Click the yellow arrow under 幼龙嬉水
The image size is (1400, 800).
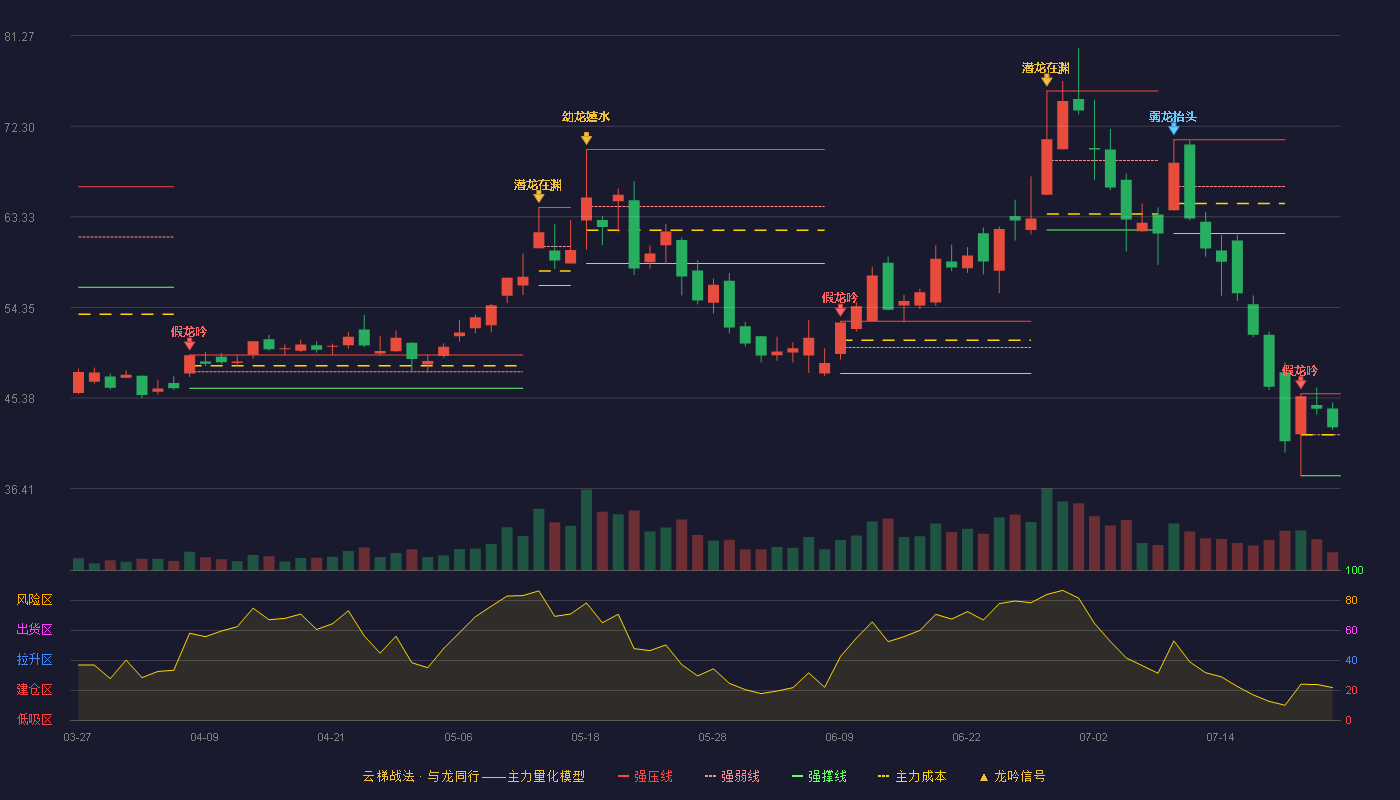point(586,138)
